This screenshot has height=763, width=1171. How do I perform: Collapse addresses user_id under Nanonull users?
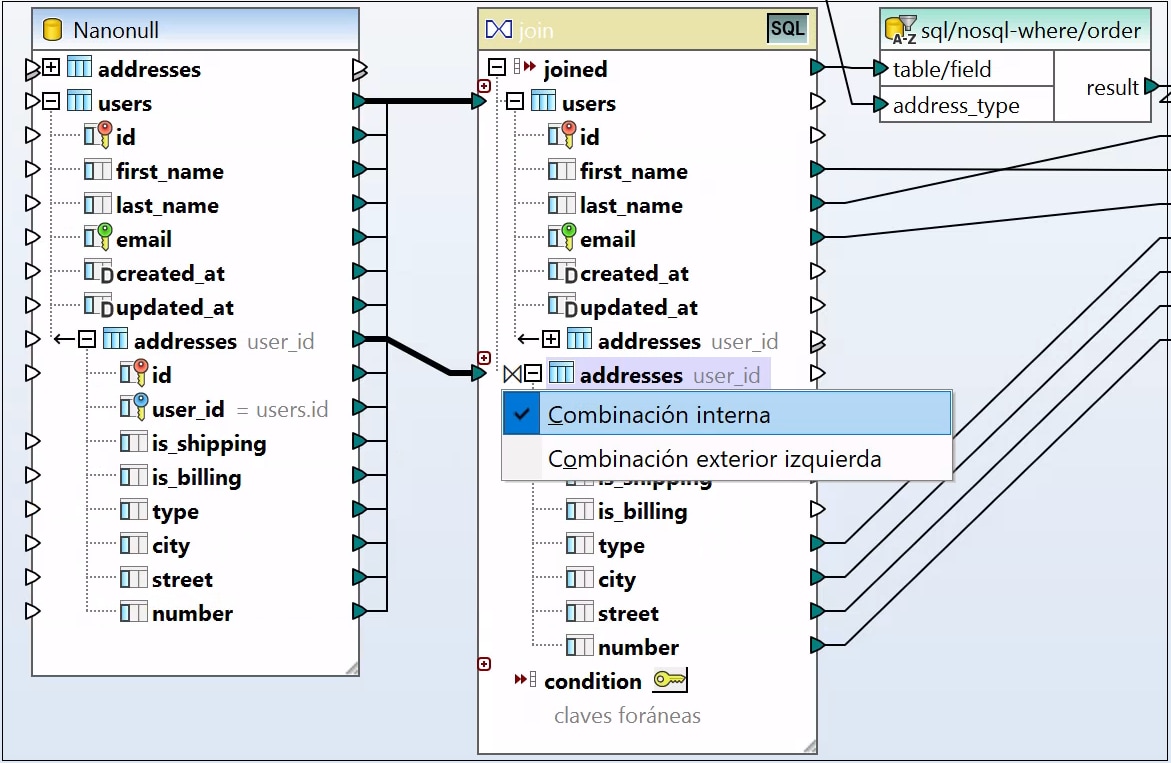(x=87, y=340)
